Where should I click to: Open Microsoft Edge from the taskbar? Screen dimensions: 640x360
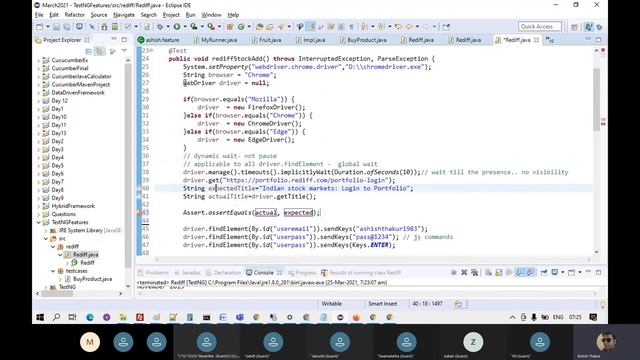[x=90, y=317]
